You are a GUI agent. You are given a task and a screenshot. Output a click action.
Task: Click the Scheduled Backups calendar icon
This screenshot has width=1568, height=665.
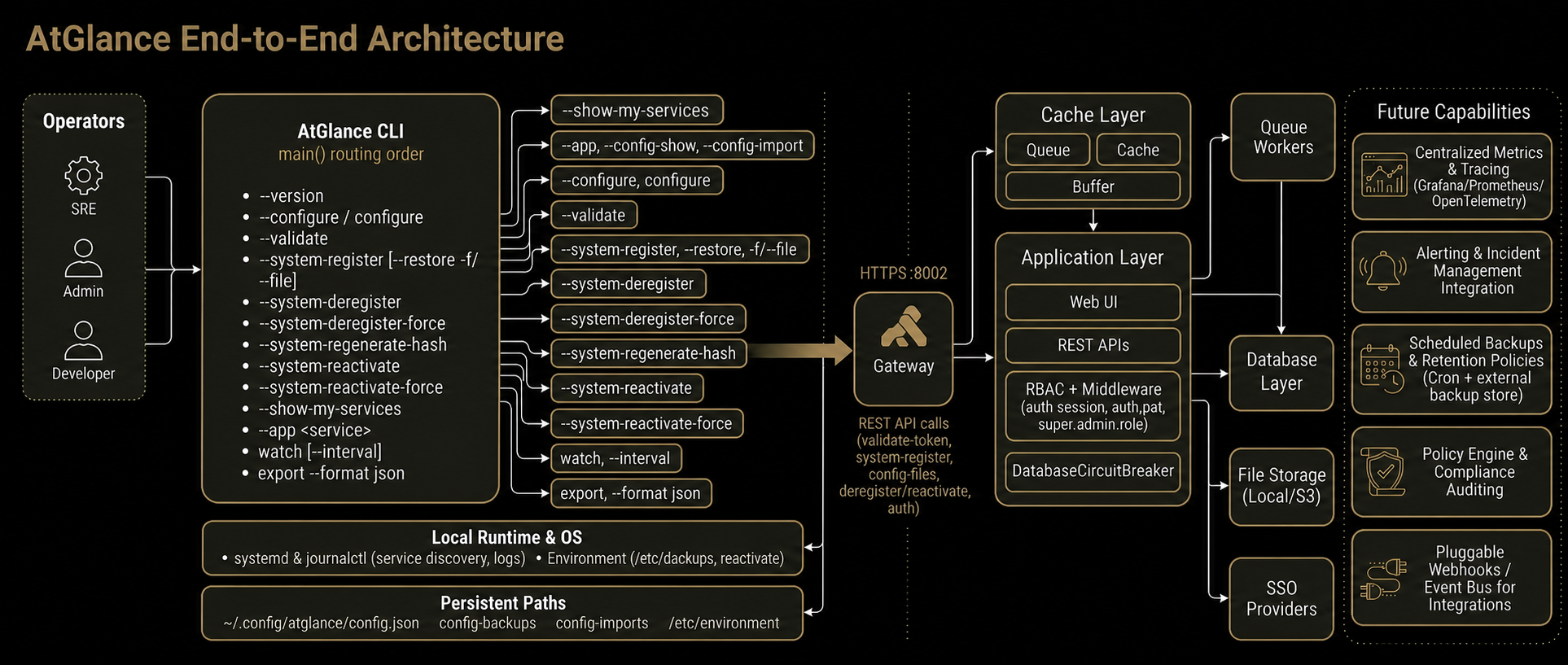pyautogui.click(x=1382, y=369)
